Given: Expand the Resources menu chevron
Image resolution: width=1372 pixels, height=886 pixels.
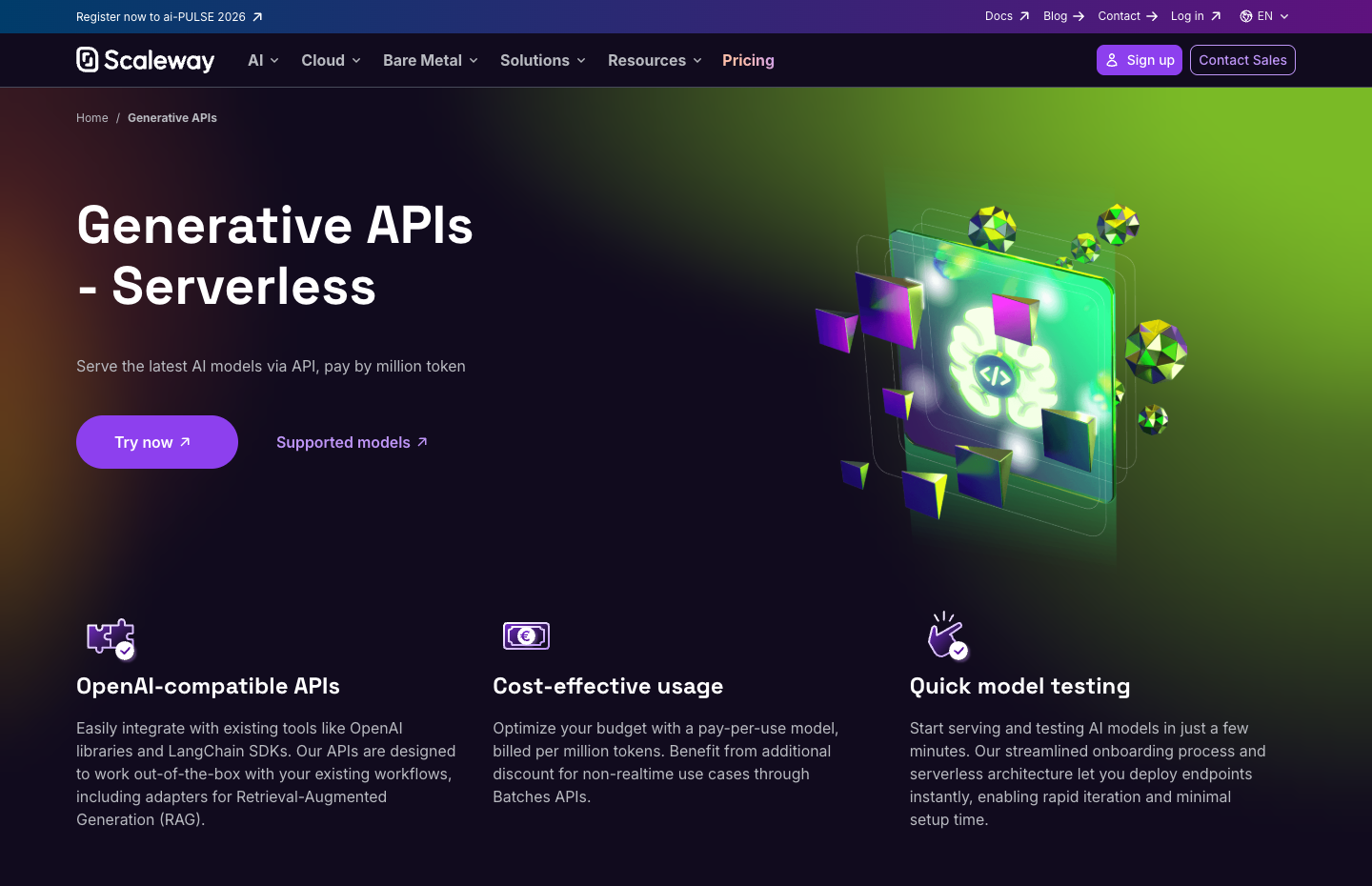Looking at the screenshot, I should point(697,60).
